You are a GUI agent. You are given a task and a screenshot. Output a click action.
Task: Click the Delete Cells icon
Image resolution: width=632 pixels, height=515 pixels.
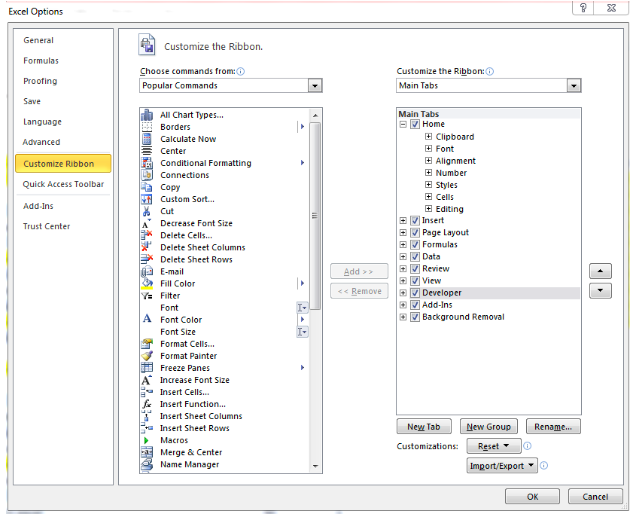pos(147,235)
